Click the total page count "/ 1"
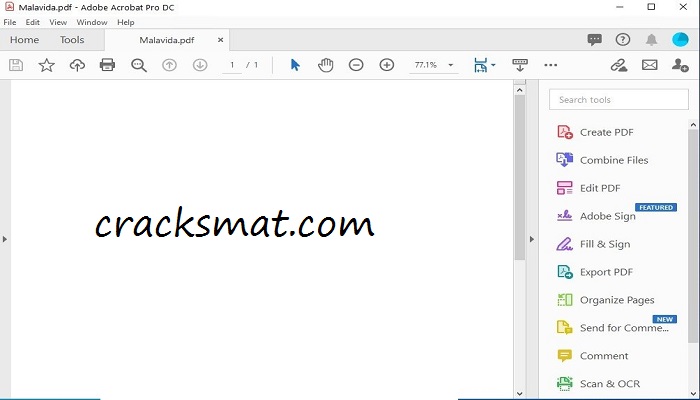Viewport: 700px width, 400px height. (x=252, y=65)
